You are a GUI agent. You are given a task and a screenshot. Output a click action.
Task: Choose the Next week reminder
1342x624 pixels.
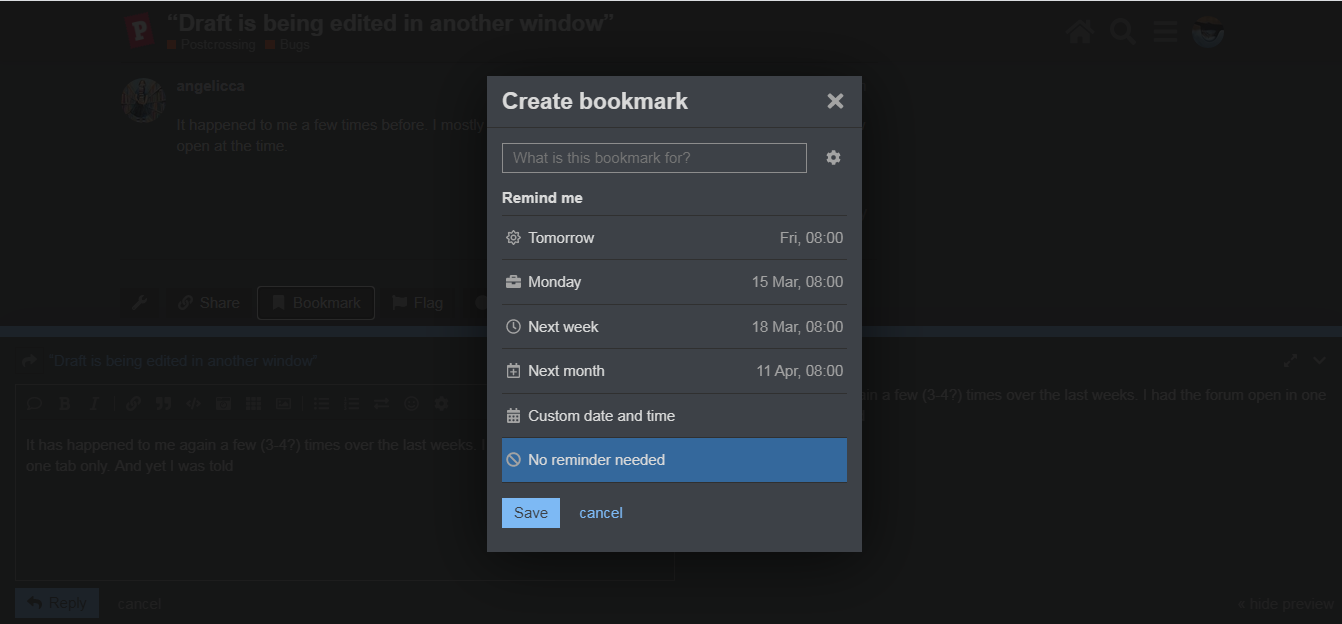click(674, 327)
